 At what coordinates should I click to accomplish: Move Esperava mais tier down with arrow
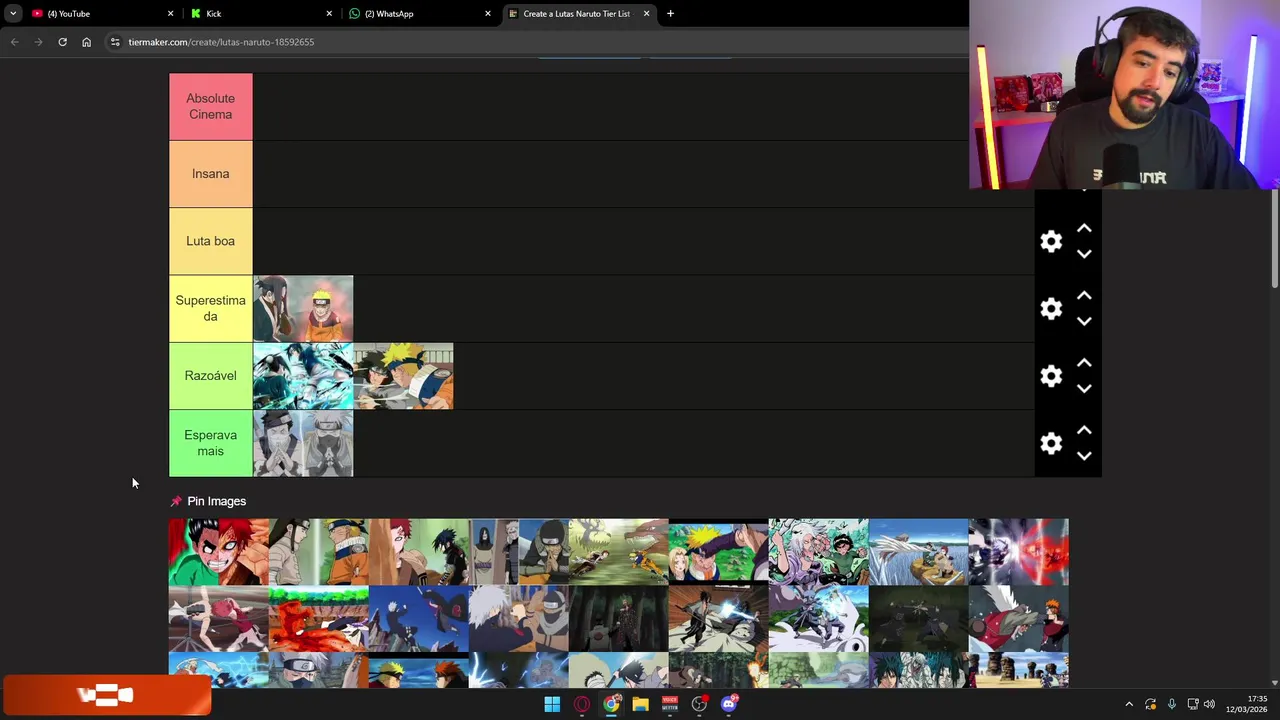click(x=1084, y=455)
